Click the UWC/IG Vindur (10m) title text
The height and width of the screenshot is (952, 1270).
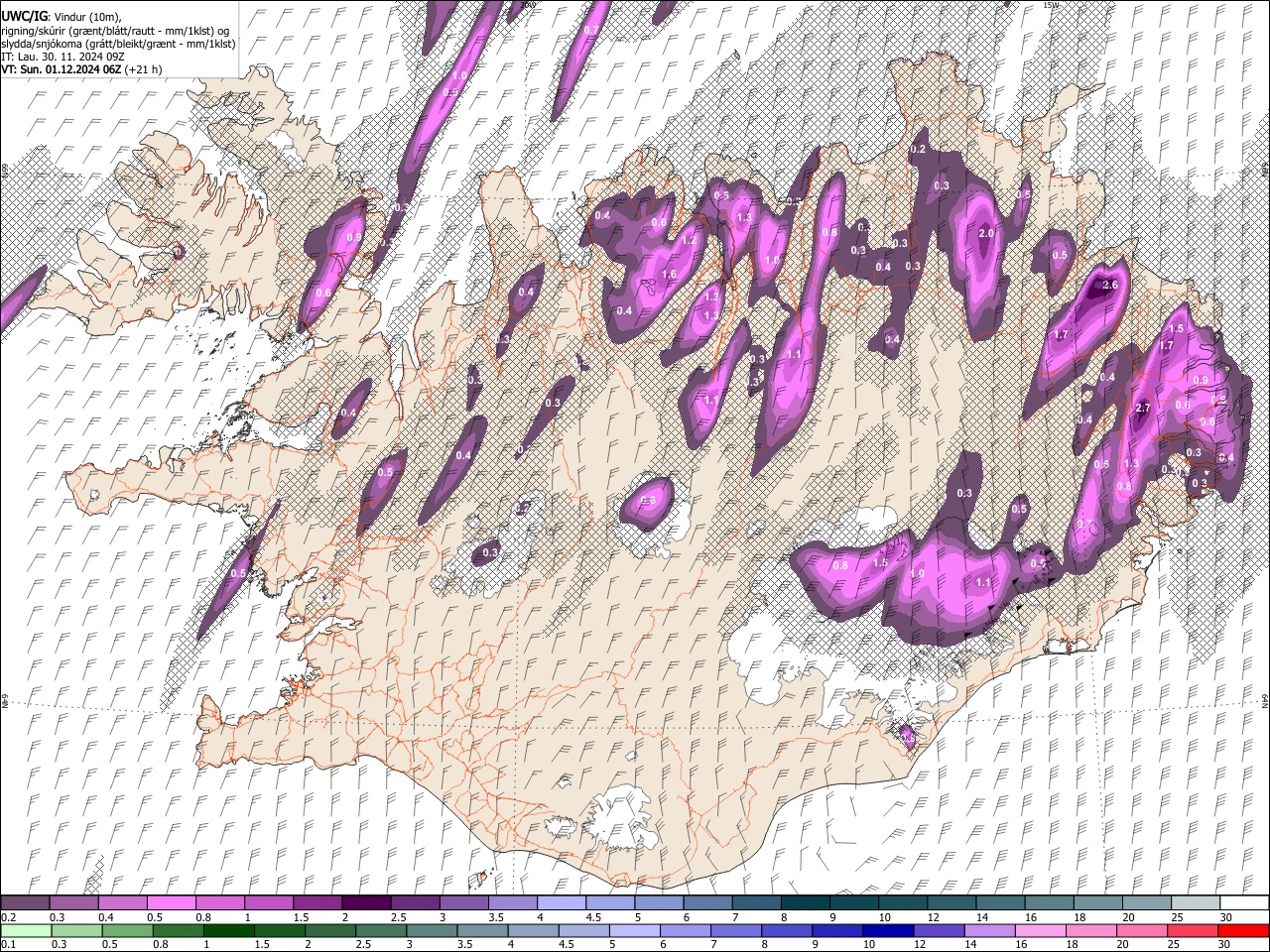[x=61, y=17]
